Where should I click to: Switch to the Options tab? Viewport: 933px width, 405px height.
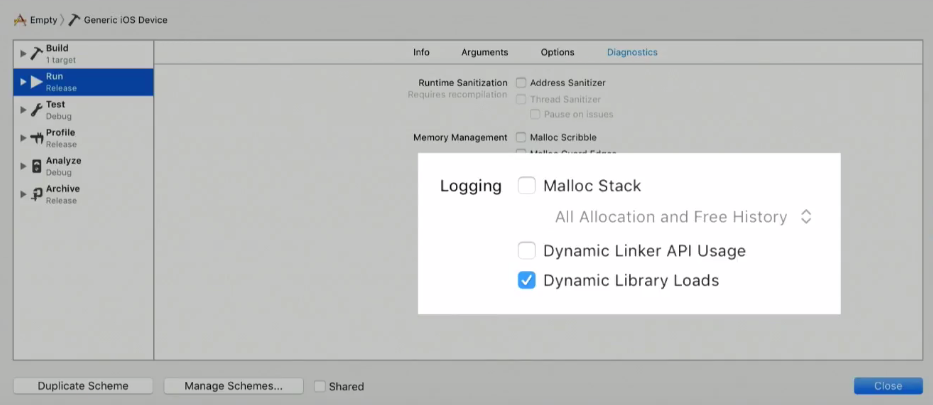557,52
